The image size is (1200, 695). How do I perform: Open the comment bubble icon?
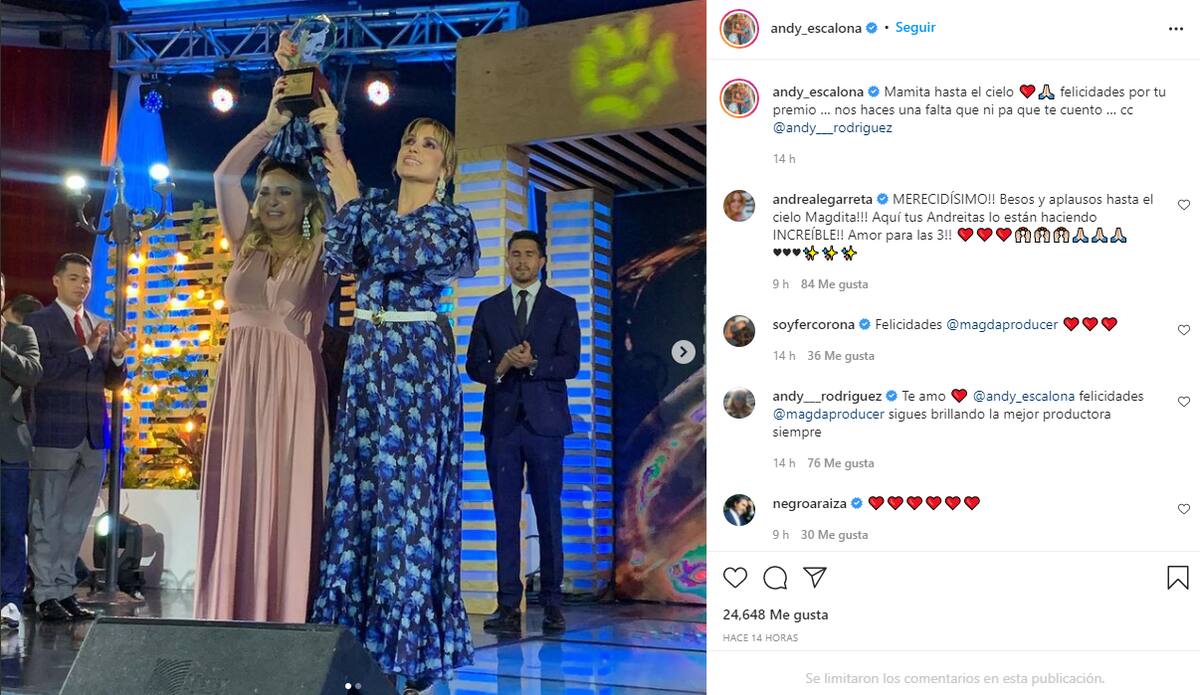tap(775, 577)
